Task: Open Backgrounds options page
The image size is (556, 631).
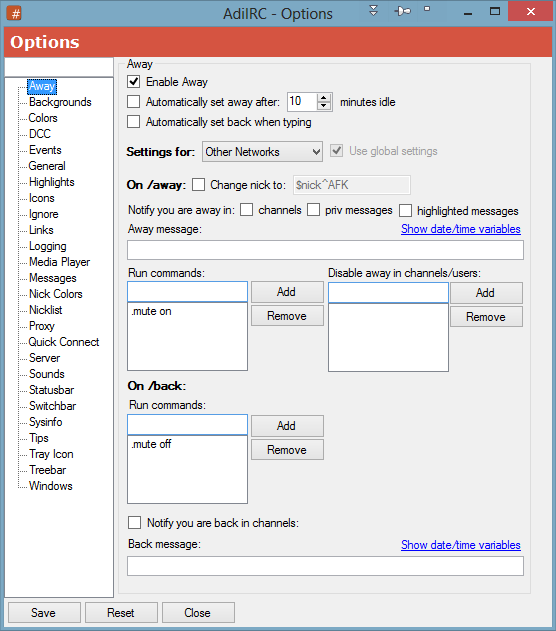Action: [60, 102]
